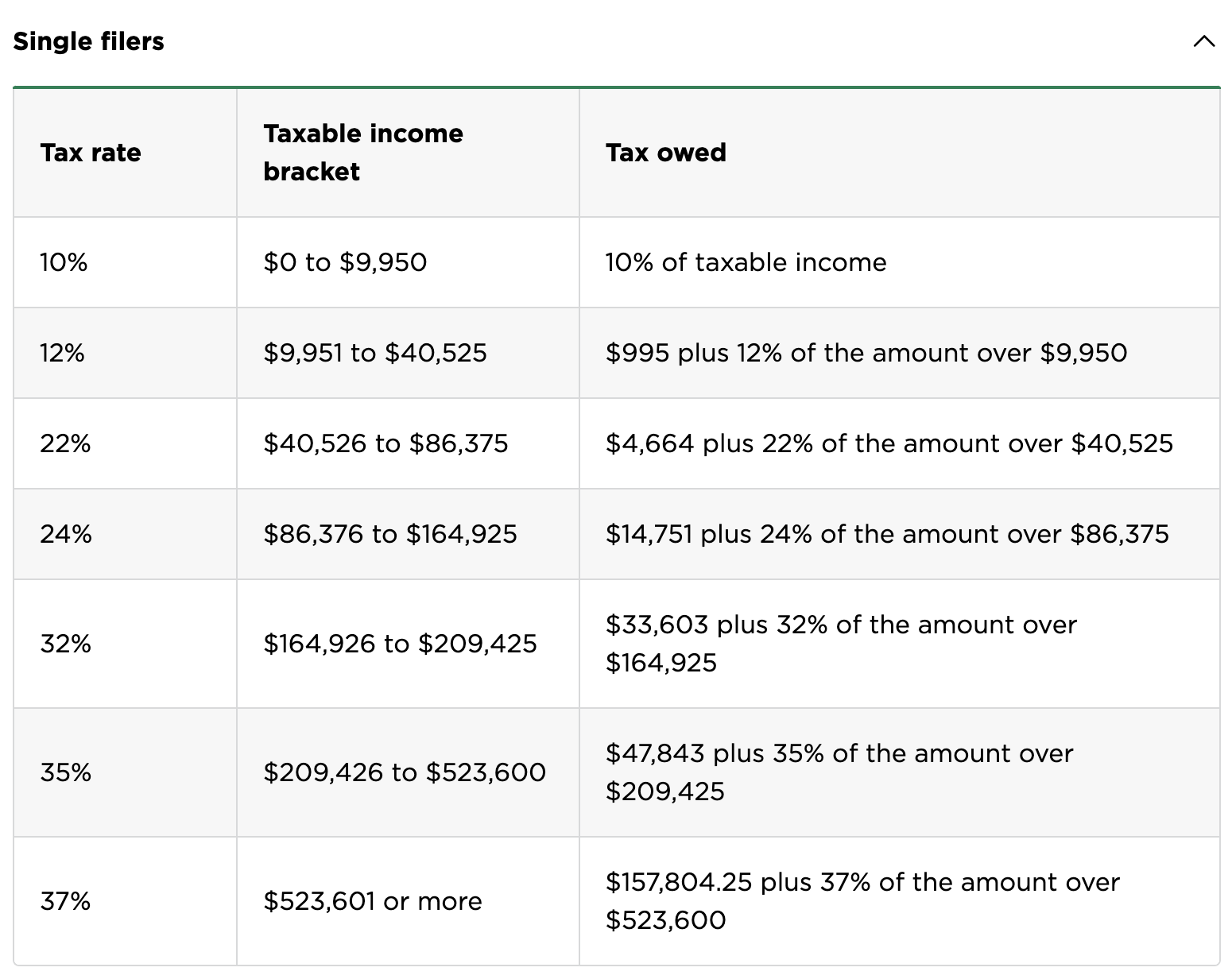This screenshot has height=979, width=1232.
Task: Select the 12% tax rate cell
Action: pyautogui.click(x=62, y=352)
